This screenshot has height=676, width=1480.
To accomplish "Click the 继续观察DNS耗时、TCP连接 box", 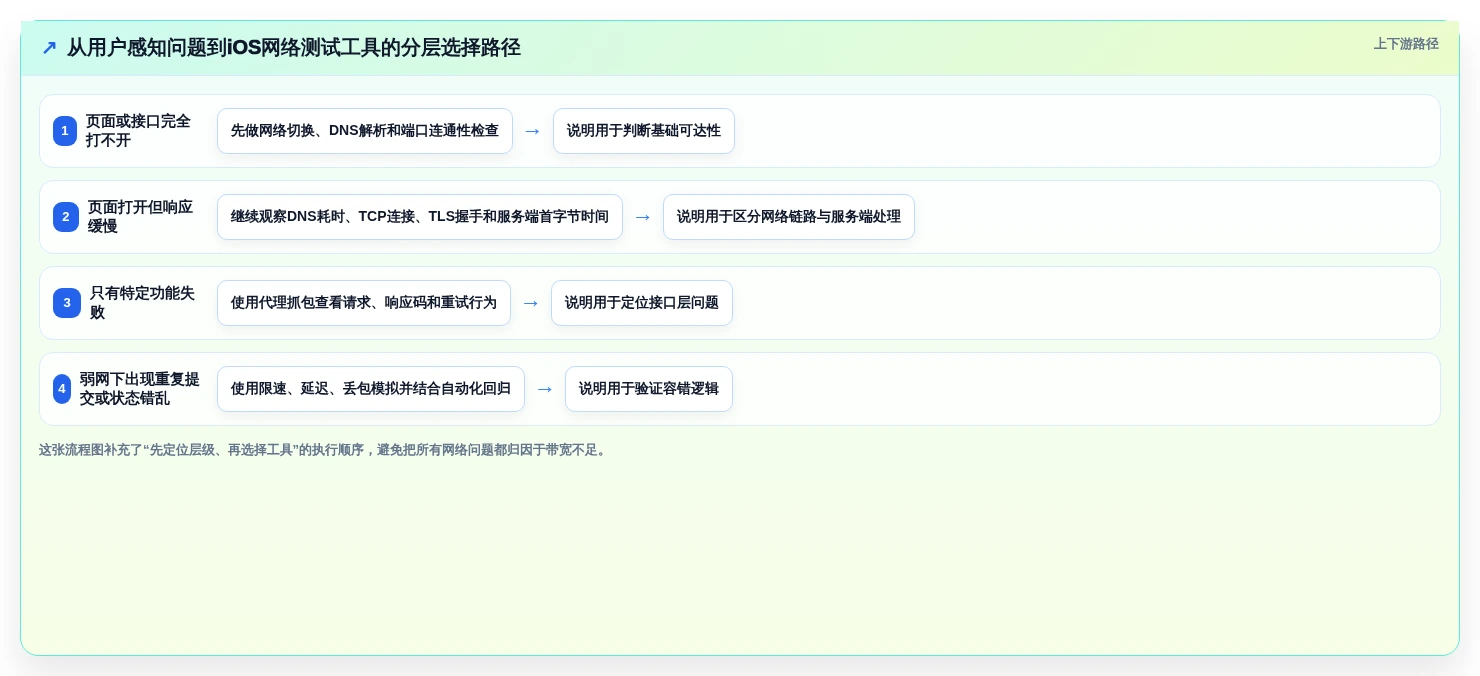I will click(420, 217).
